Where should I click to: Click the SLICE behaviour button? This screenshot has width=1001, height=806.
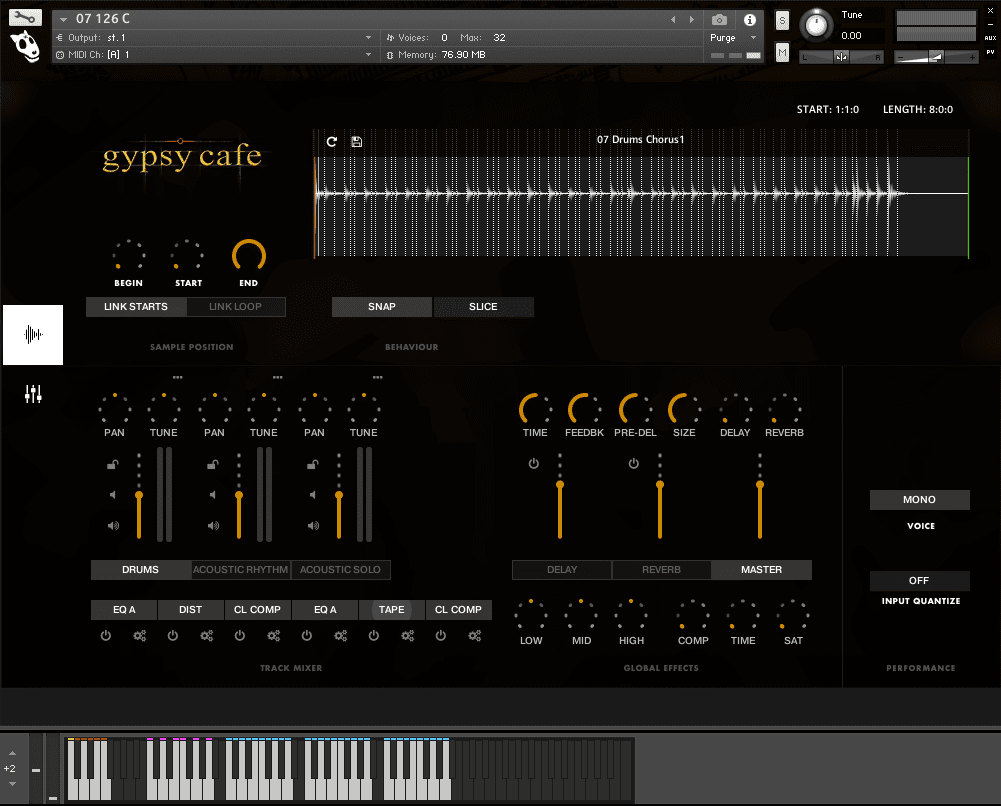coord(483,307)
